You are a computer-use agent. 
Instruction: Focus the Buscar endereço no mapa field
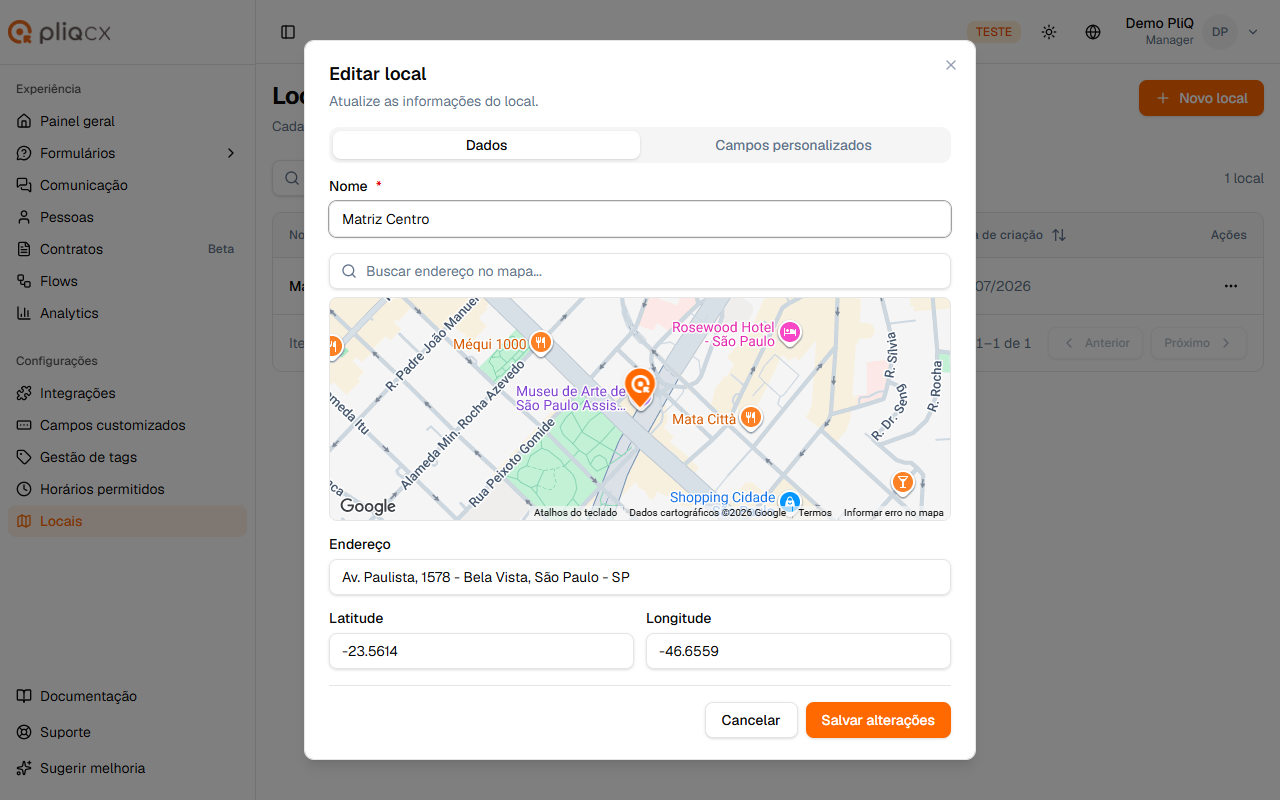pos(640,271)
